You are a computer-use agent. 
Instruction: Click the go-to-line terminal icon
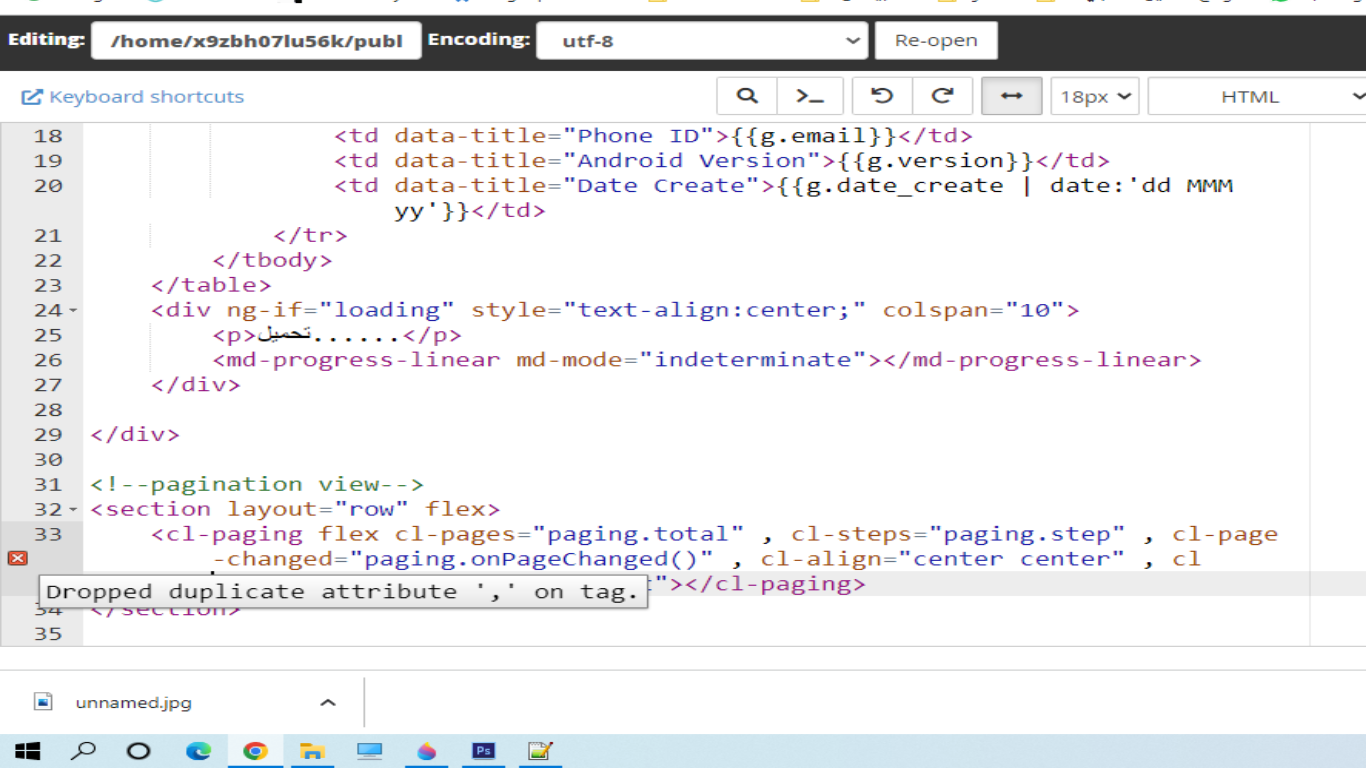pos(810,96)
